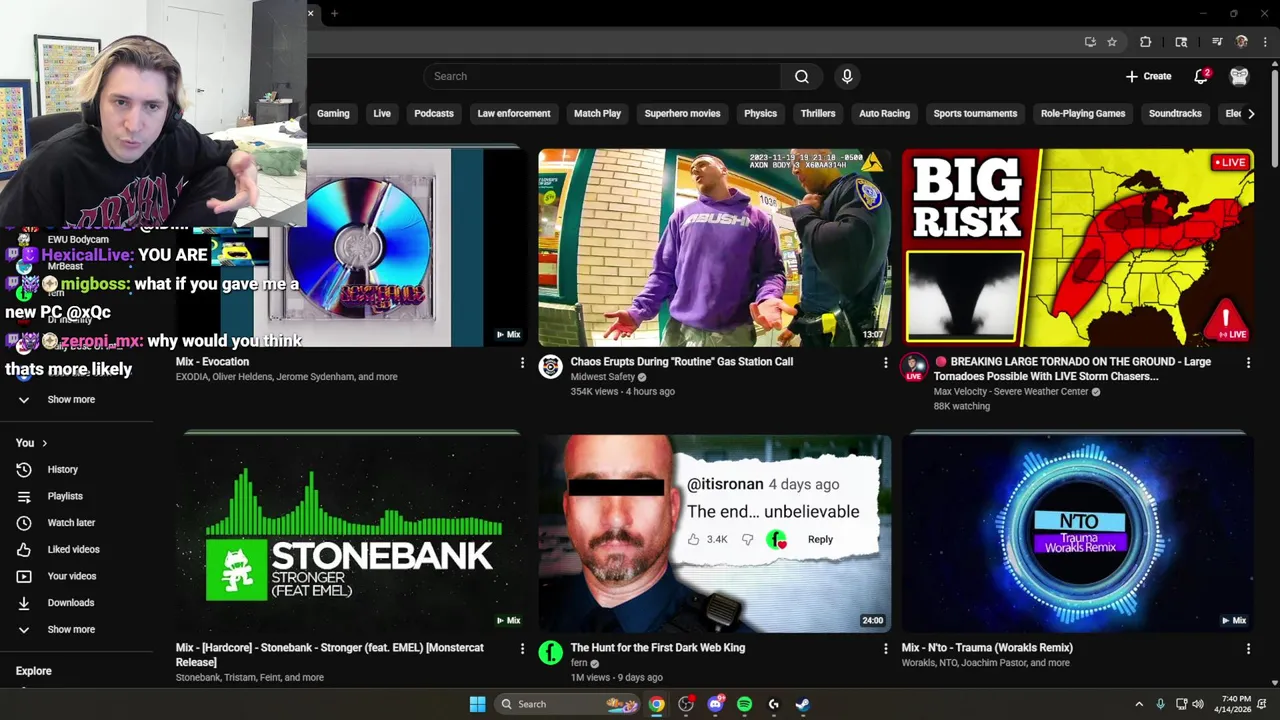
Task: Open options for Breaking Large Tornado live video
Action: tap(1248, 363)
